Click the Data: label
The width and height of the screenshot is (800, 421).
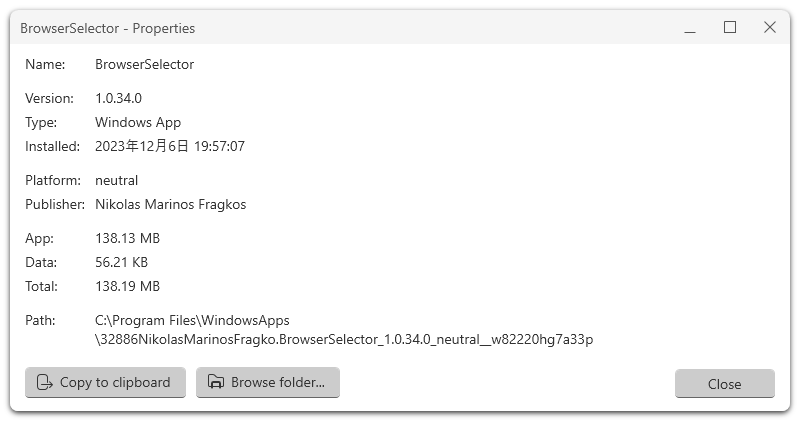pyautogui.click(x=41, y=262)
